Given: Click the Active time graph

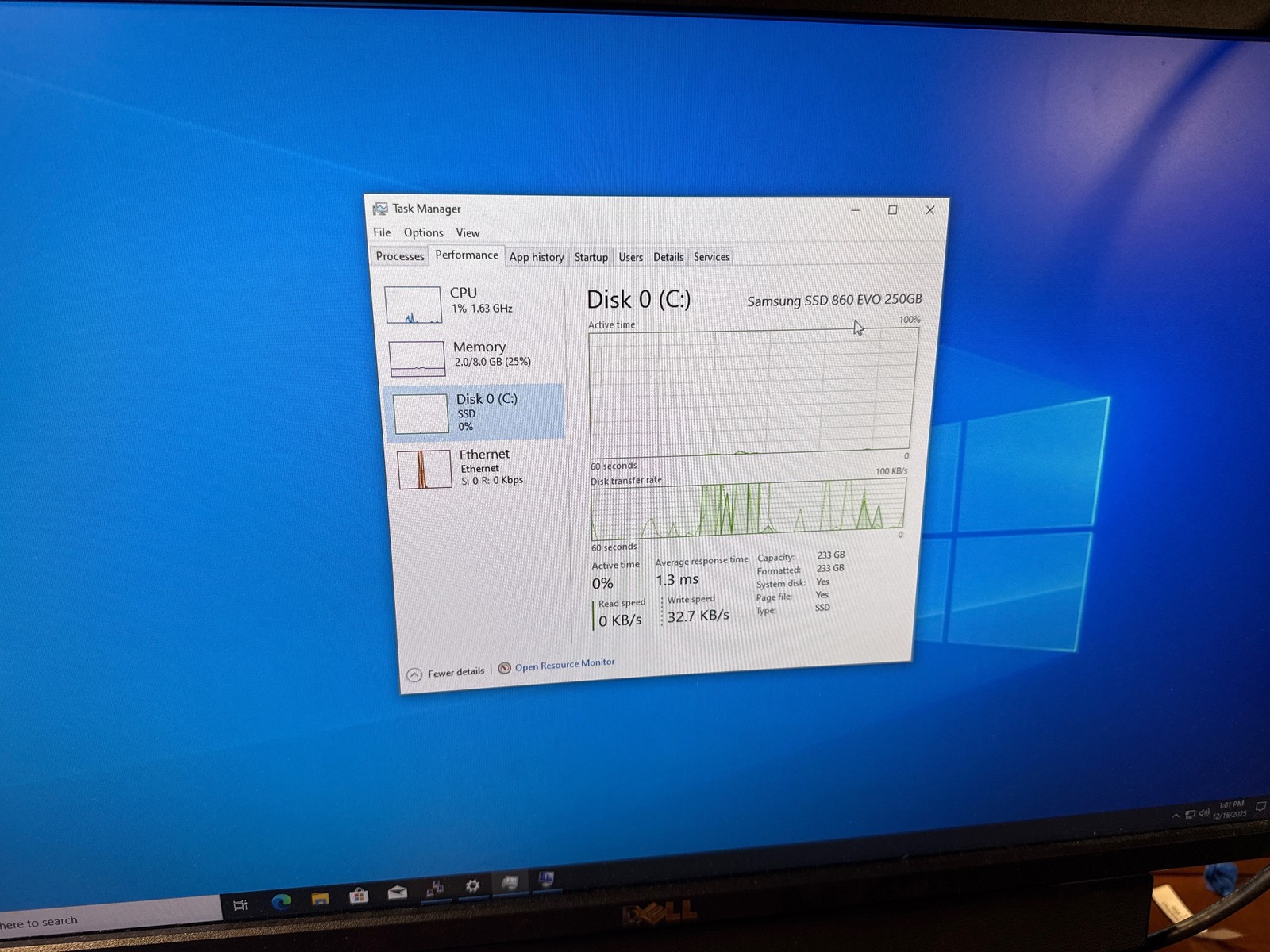Looking at the screenshot, I should click(752, 393).
